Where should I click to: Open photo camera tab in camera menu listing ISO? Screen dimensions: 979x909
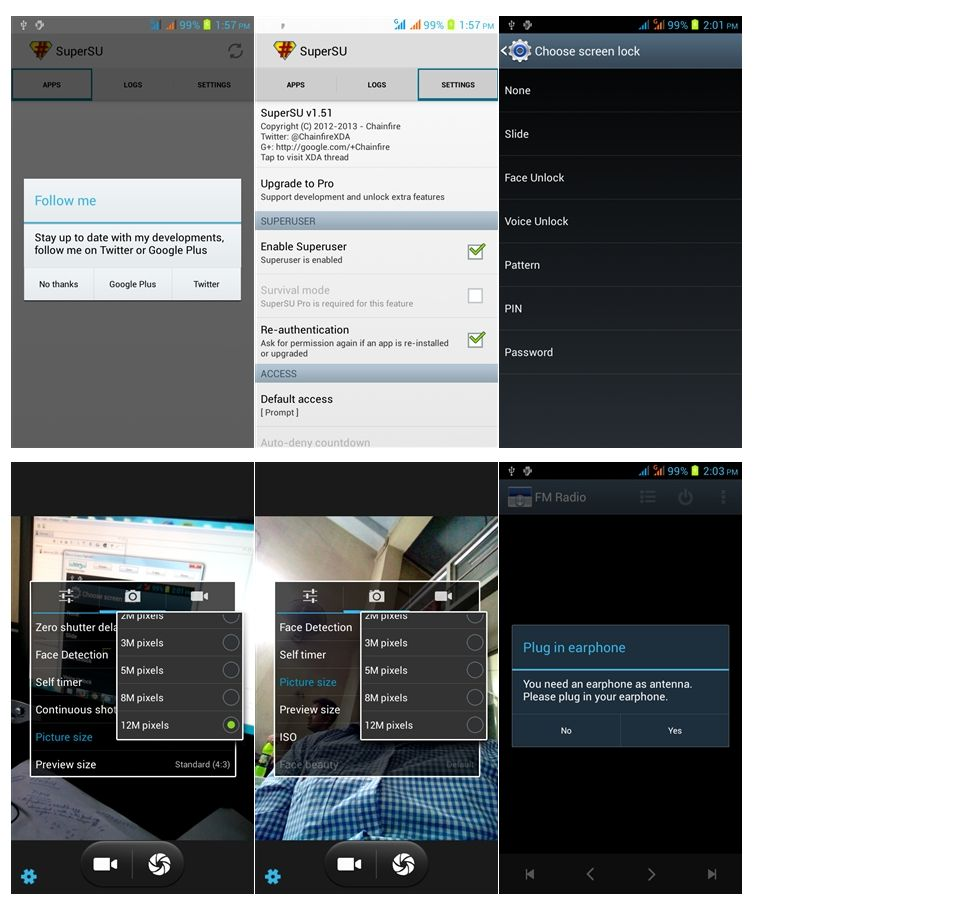pyautogui.click(x=376, y=596)
